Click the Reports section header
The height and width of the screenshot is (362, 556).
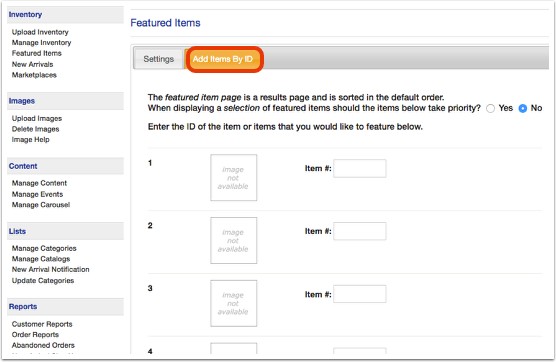point(66,307)
